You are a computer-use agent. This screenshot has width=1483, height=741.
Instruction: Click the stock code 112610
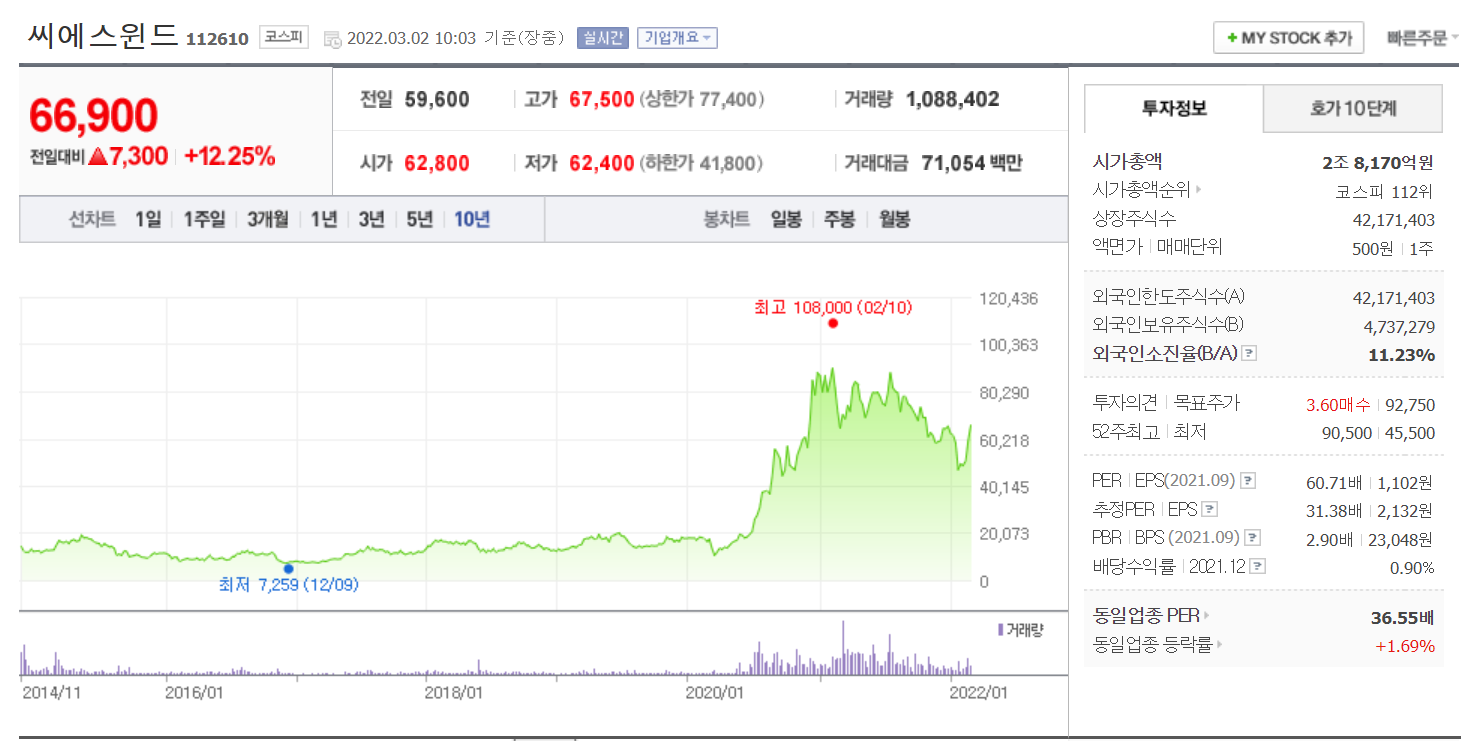coord(217,39)
